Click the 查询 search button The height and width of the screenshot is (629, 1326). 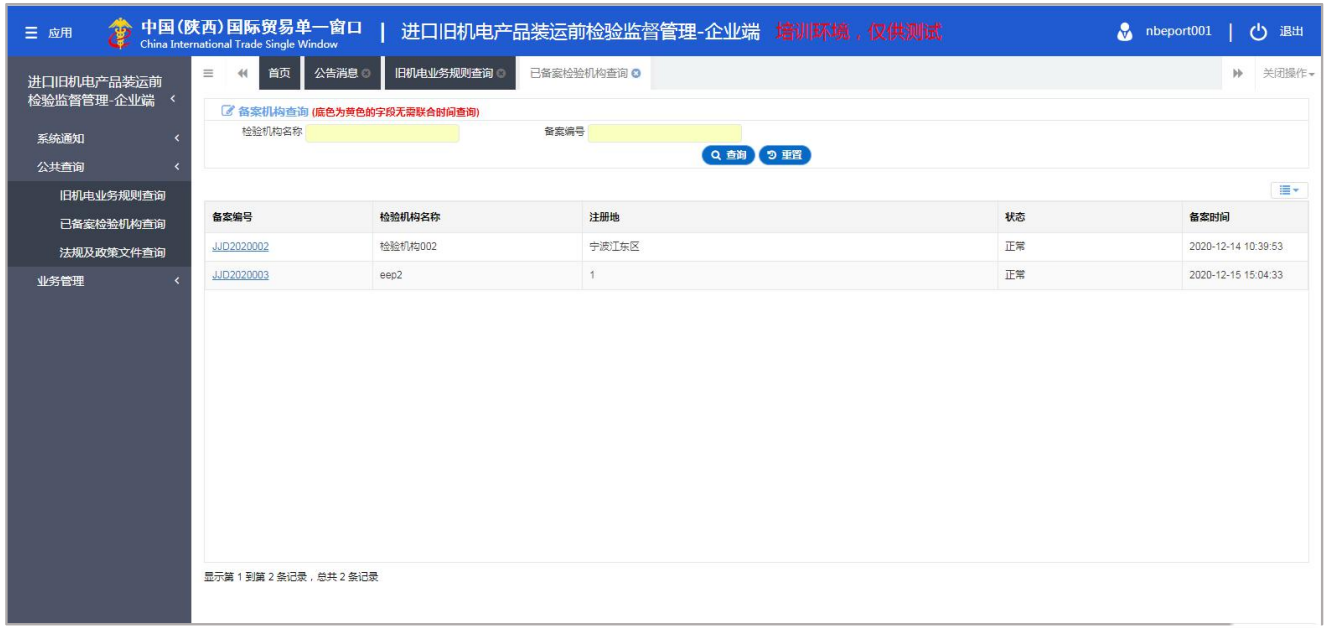728,155
